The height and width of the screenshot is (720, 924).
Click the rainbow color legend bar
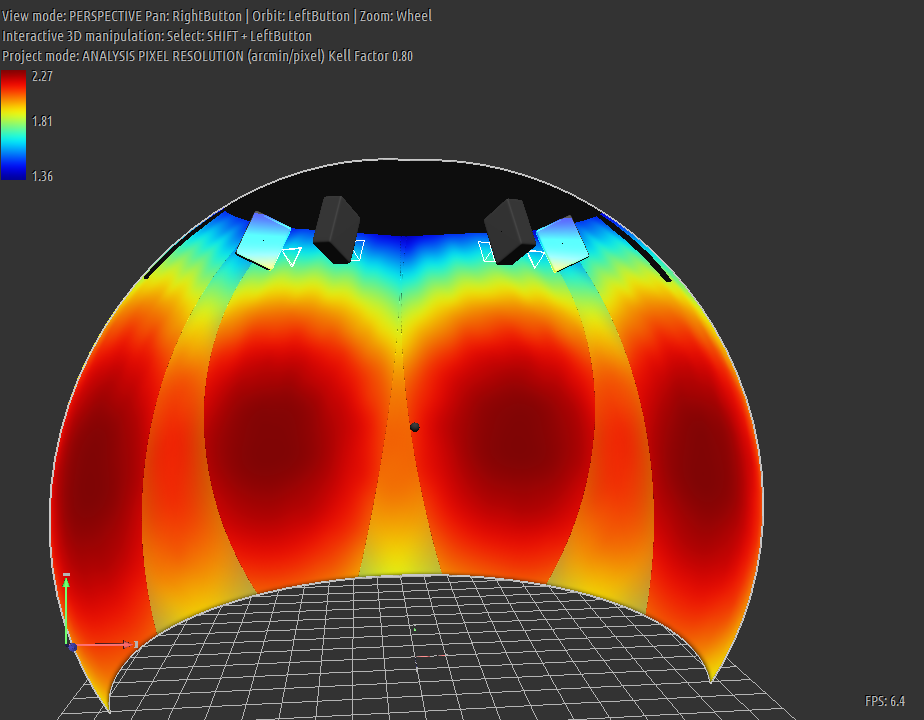point(14,125)
